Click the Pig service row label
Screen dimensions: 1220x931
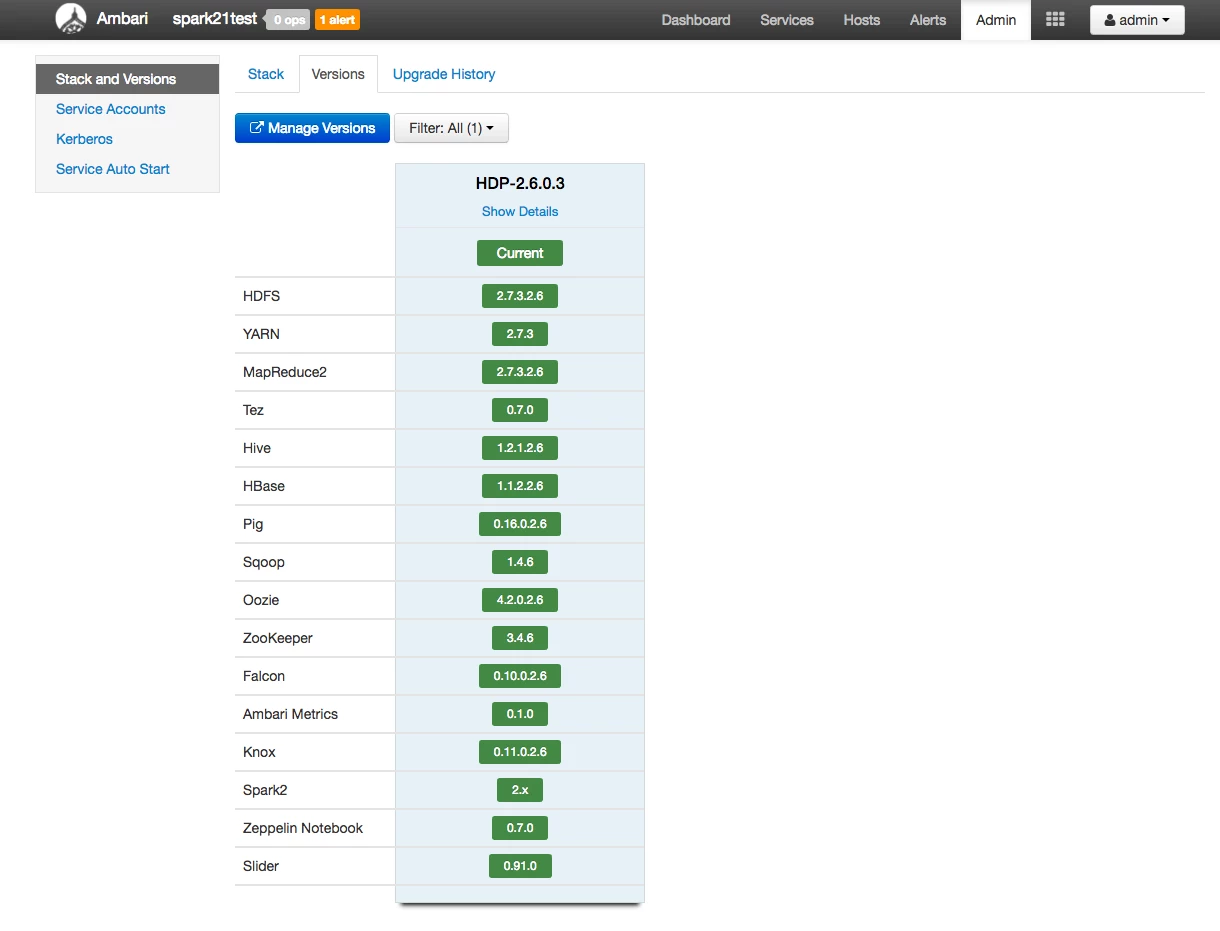click(253, 524)
